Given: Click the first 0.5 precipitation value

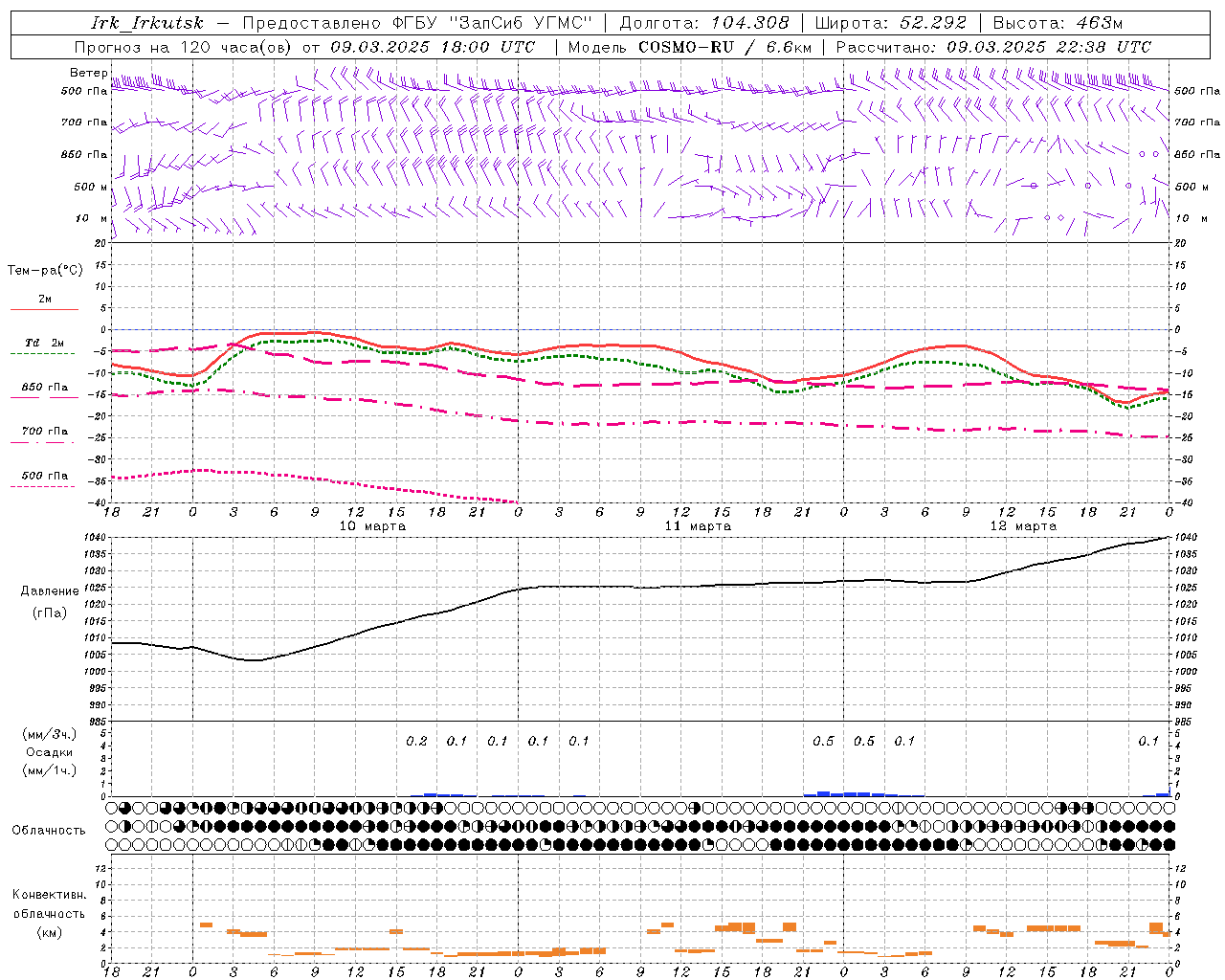Looking at the screenshot, I should 823,741.
